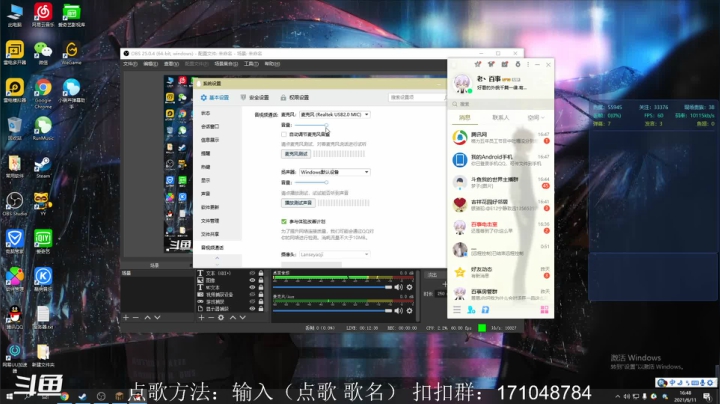This screenshot has width=720, height=404.
Task: Open the YY desktop icon
Action: pos(43,204)
